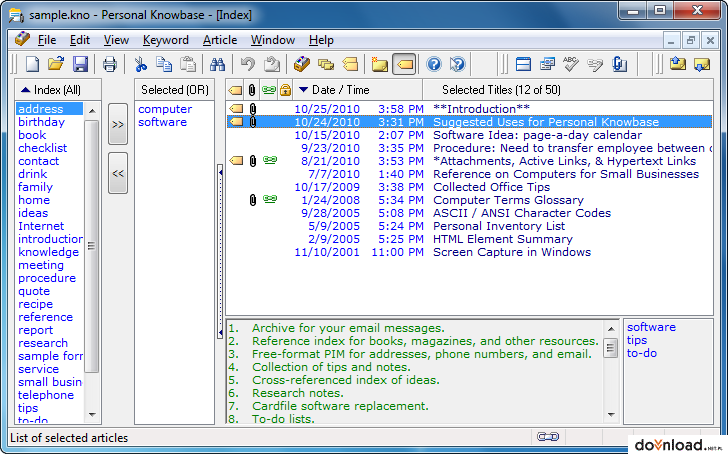This screenshot has width=728, height=454.
Task: Click the Find binoculars icon
Action: tap(217, 64)
